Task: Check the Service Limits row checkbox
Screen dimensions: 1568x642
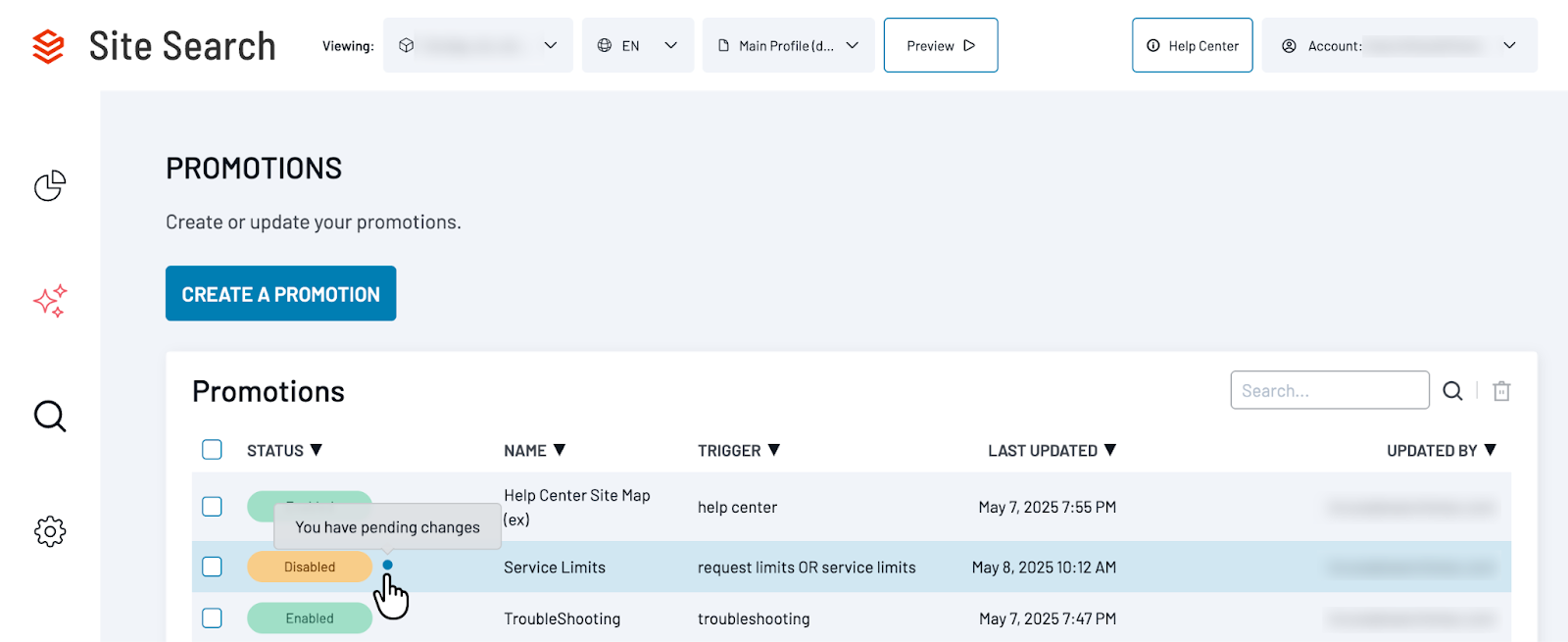Action: tap(212, 567)
